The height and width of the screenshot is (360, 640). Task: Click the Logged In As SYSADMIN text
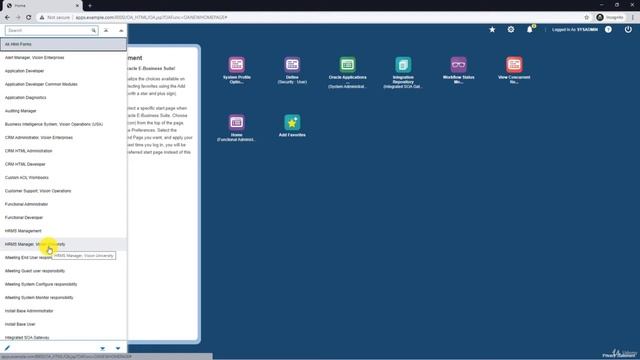coord(575,30)
